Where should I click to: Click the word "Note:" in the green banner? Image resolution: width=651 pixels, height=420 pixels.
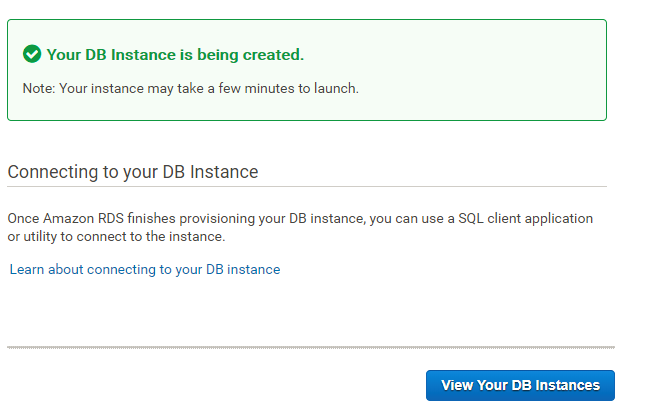[x=39, y=88]
